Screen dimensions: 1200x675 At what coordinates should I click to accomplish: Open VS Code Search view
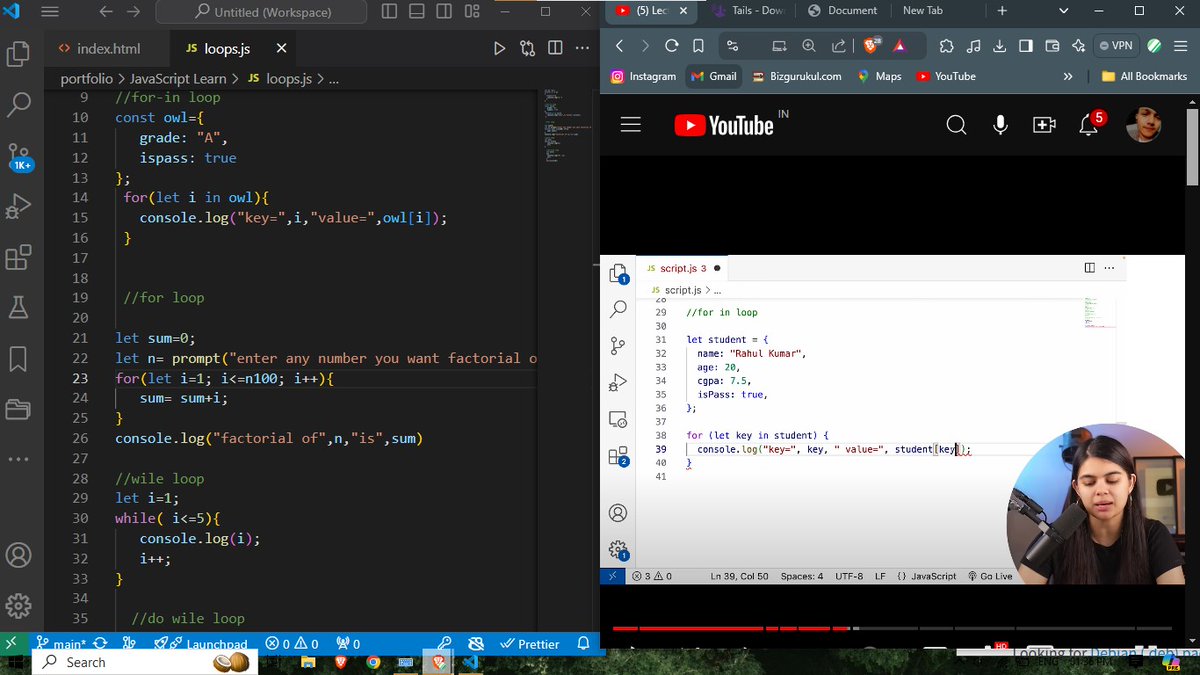18,104
